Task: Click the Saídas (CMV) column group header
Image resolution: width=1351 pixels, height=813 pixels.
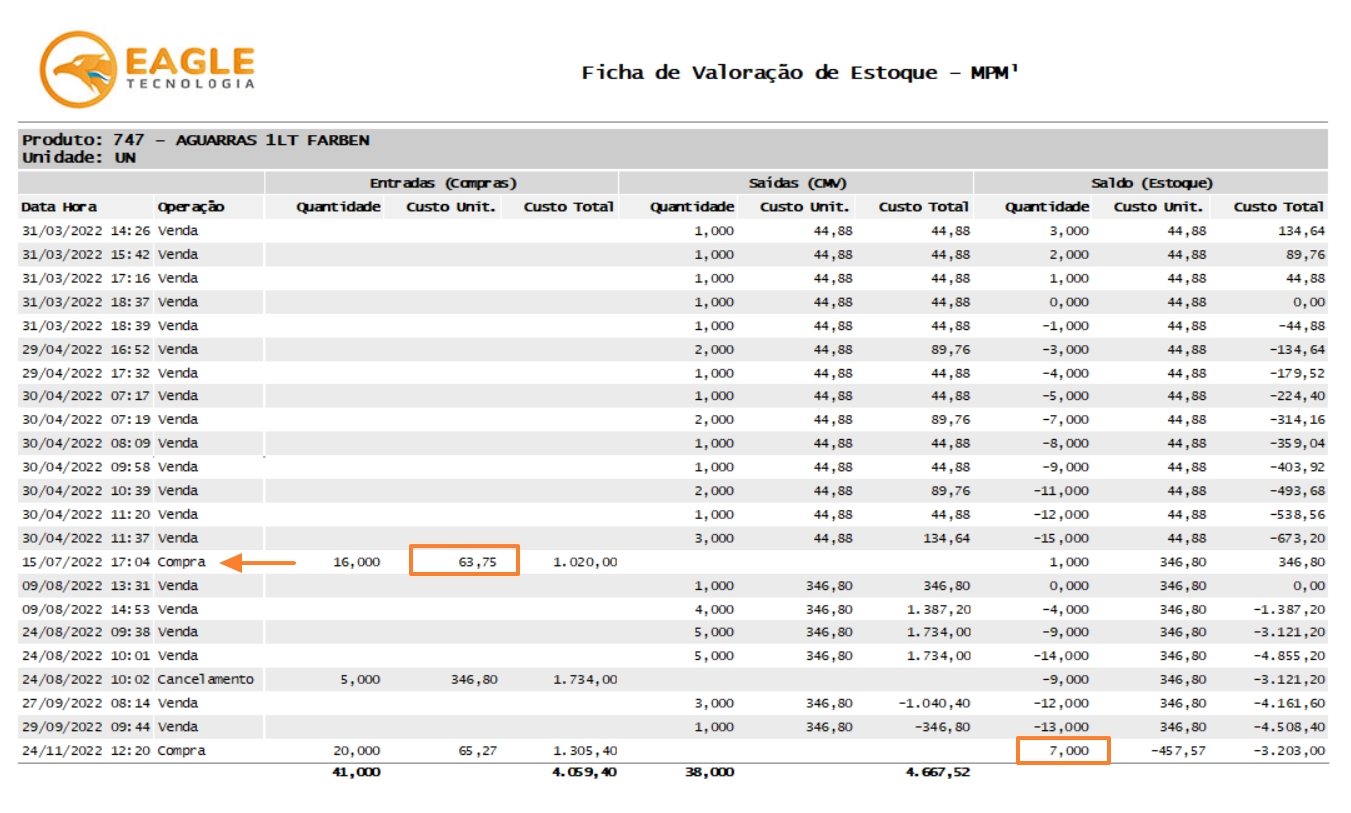Action: (797, 183)
